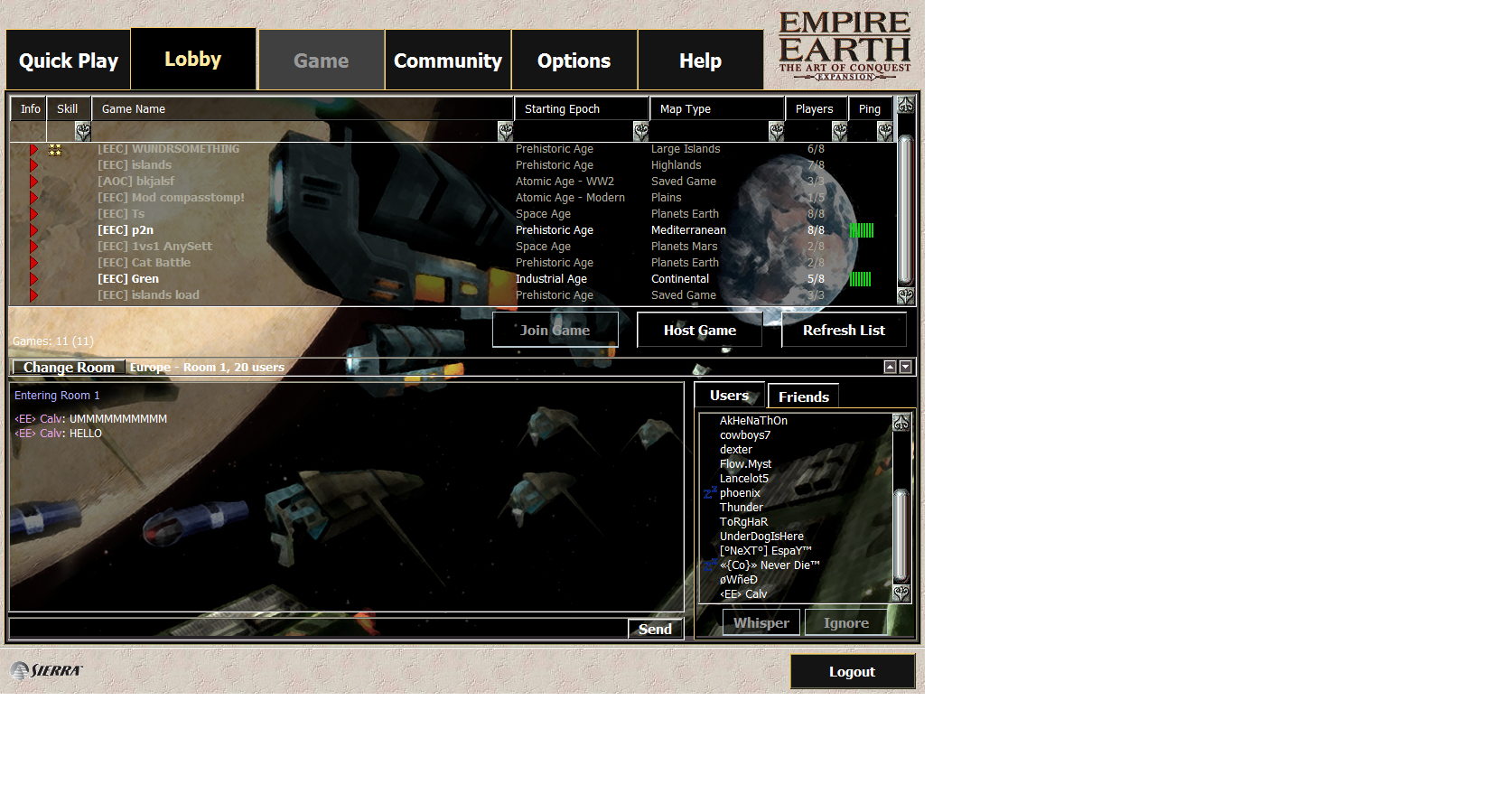Click the Refresh List button
The image size is (1512, 803).
pos(844,331)
